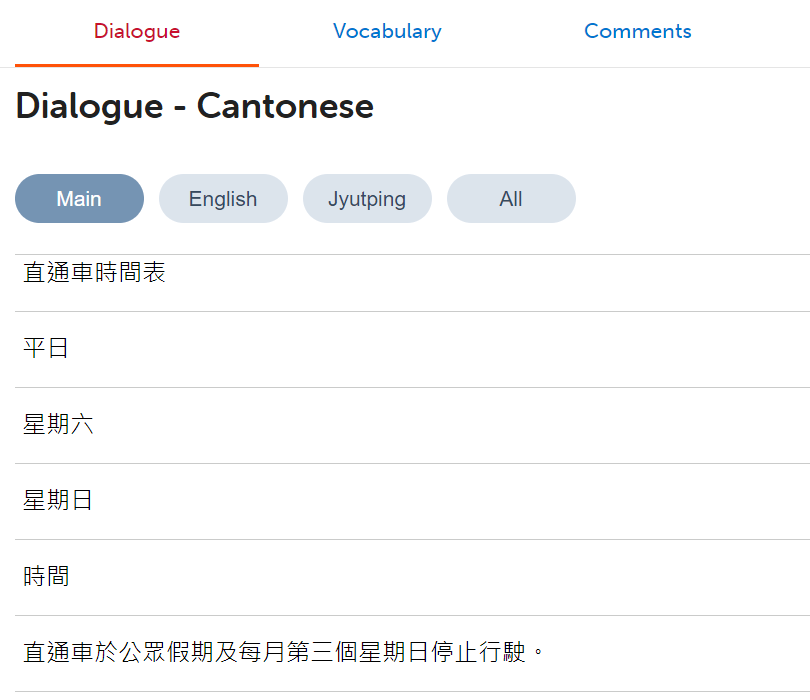Click the blue Comments link
Viewport: 810px width, 700px height.
pos(637,31)
